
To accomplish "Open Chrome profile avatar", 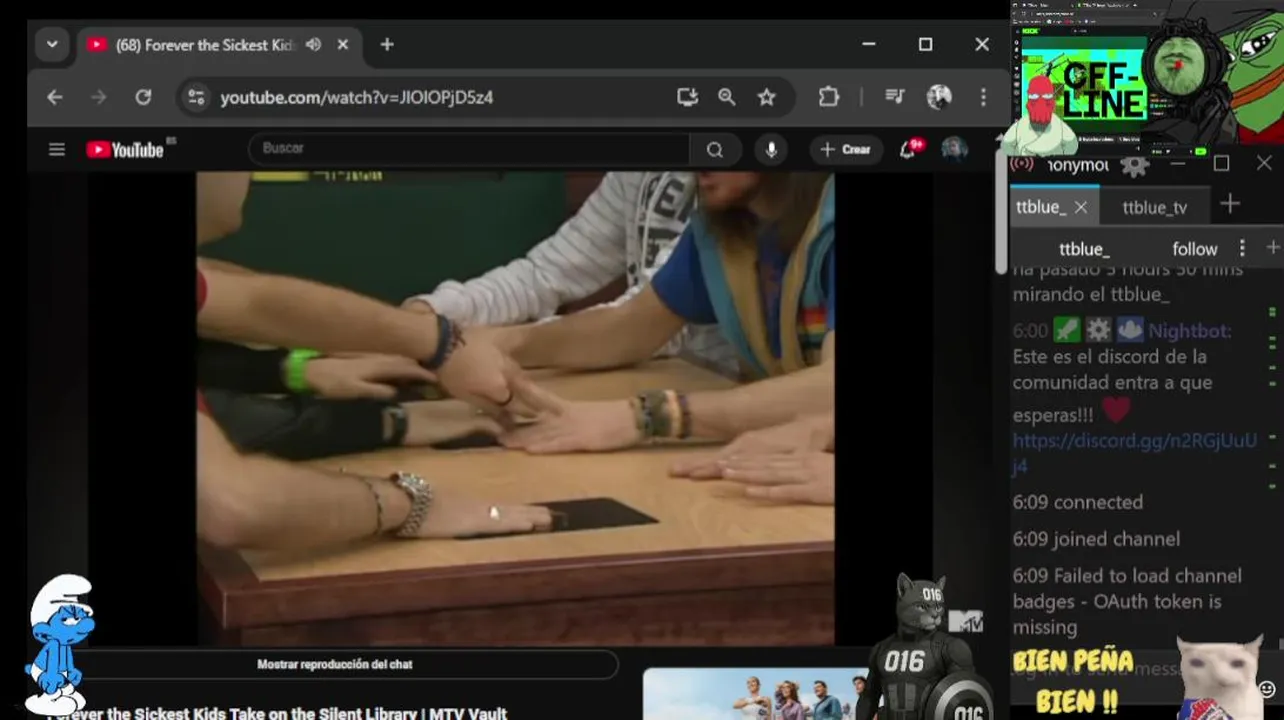I will pyautogui.click(x=939, y=97).
